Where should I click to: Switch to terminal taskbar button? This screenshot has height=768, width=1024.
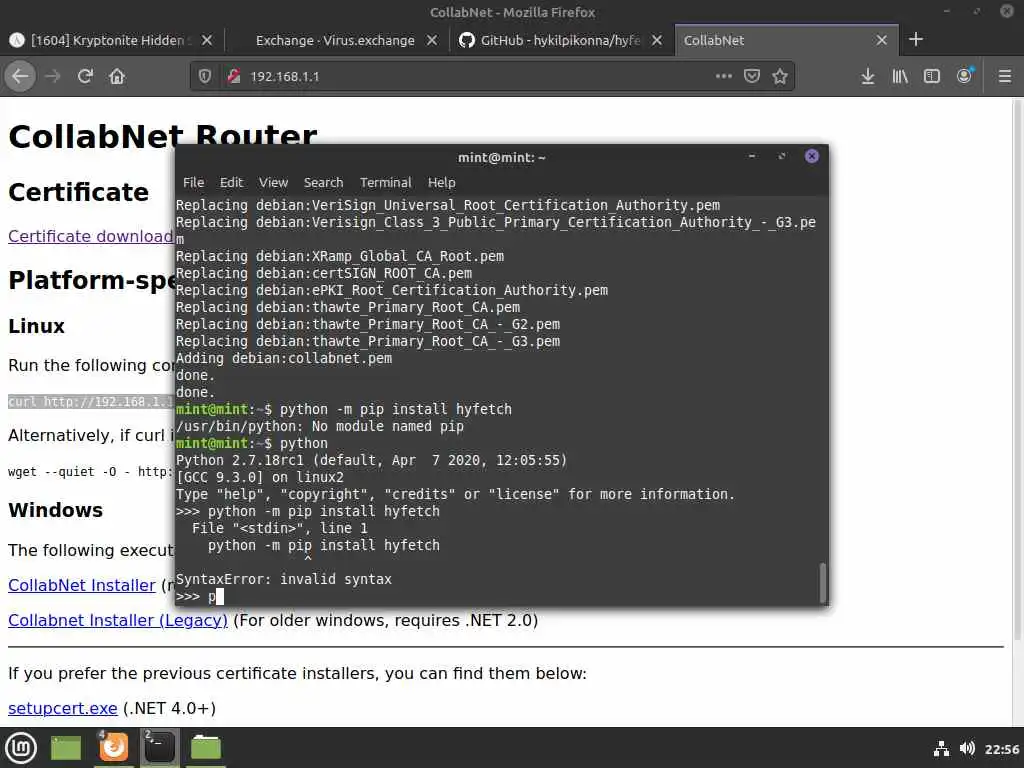[159, 747]
